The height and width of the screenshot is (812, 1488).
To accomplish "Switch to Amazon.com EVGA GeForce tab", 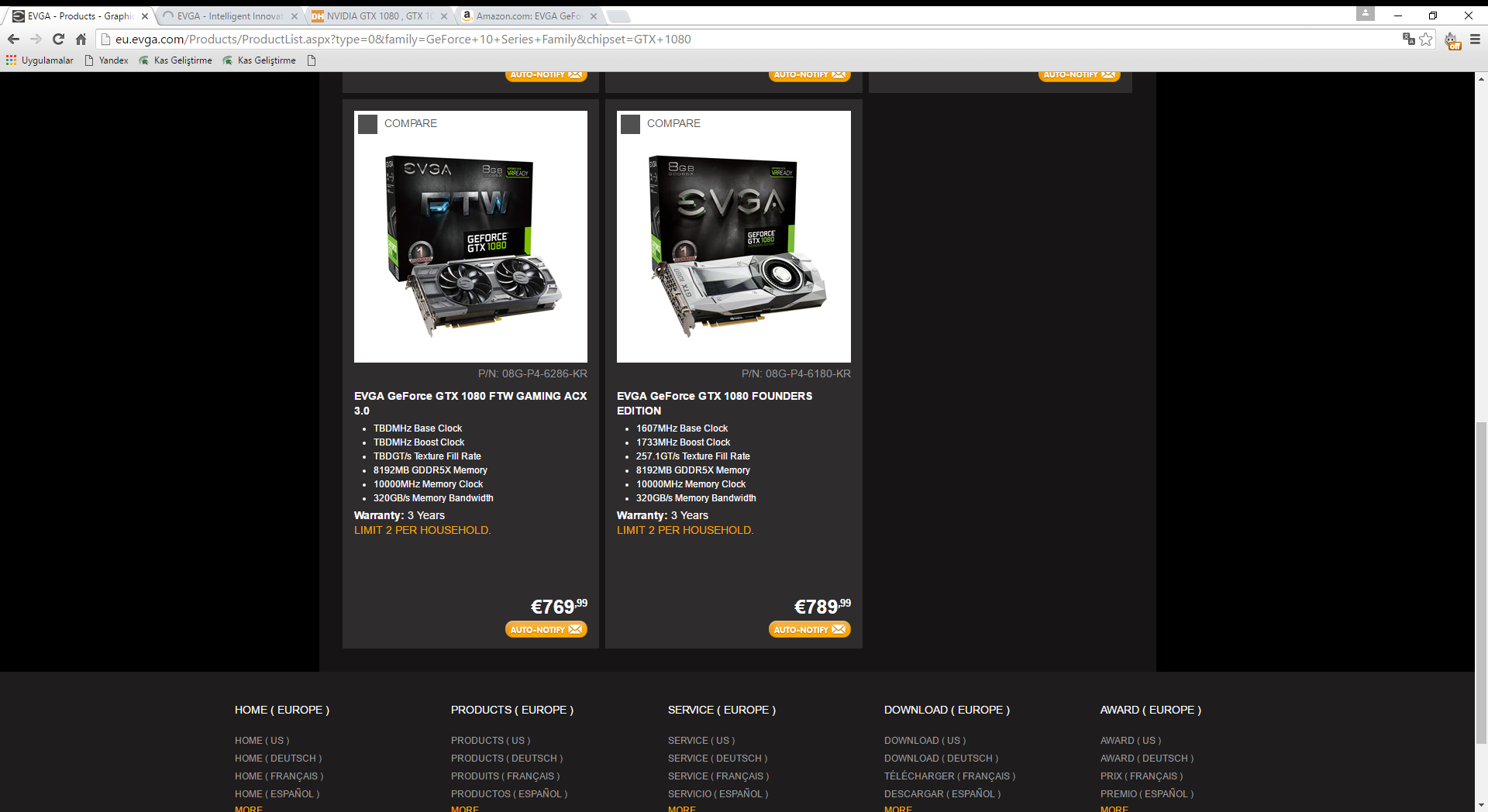I will 529,16.
